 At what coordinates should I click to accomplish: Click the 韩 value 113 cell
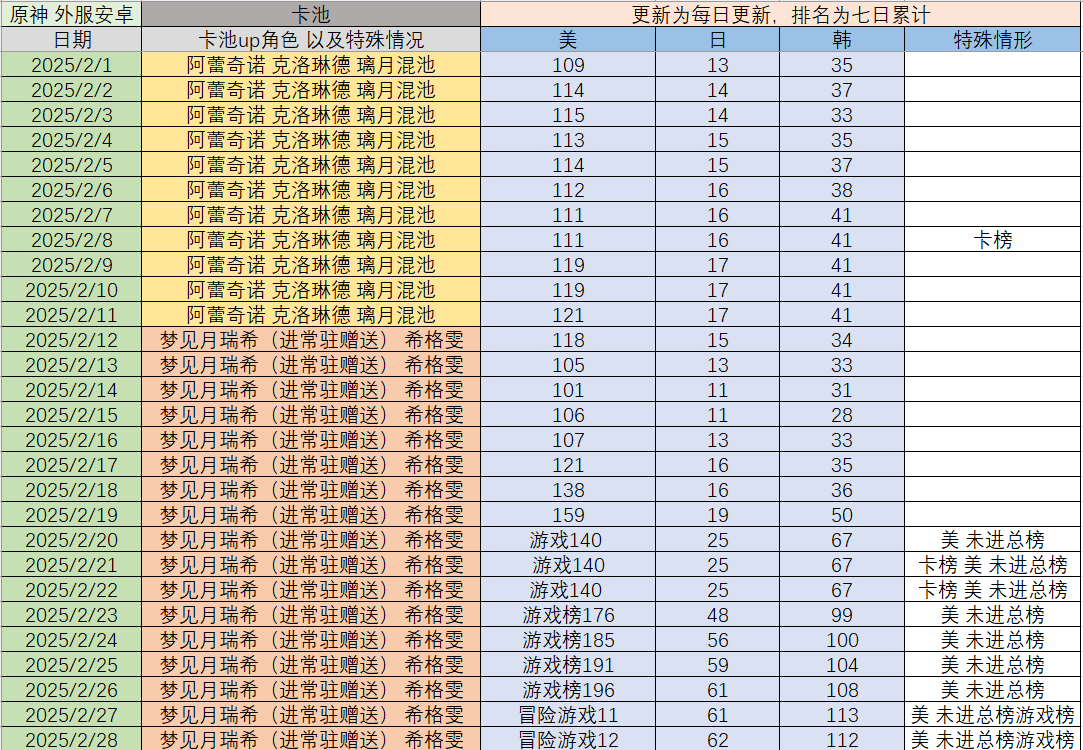point(842,715)
